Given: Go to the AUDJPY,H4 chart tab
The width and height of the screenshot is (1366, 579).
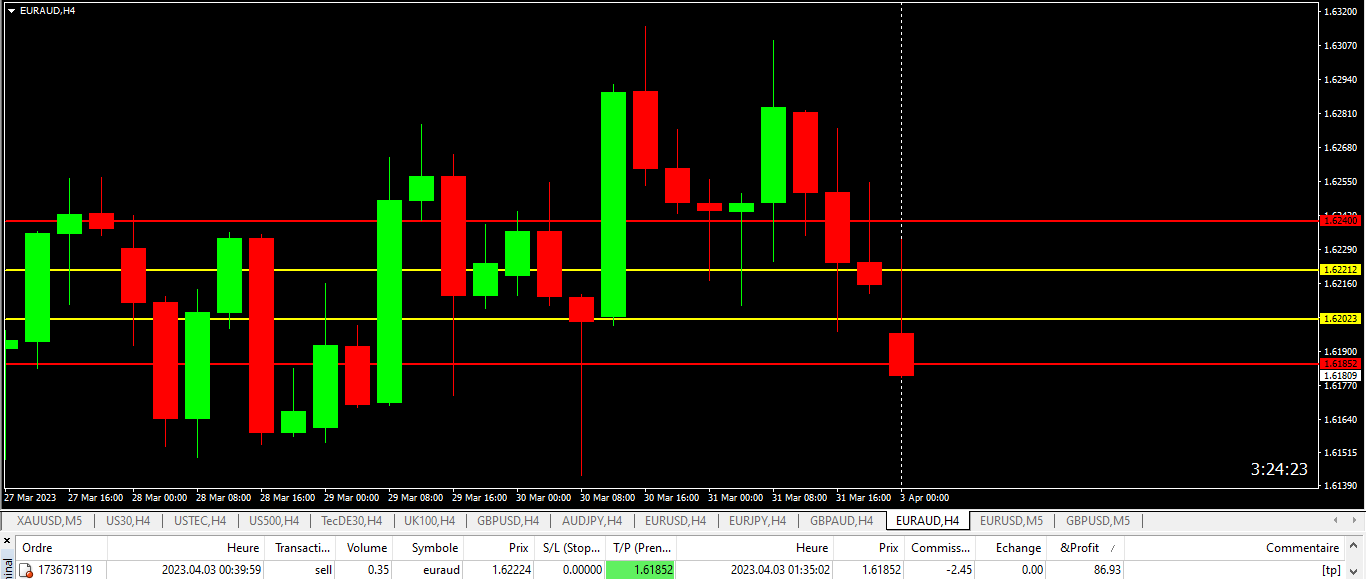Looking at the screenshot, I should click(592, 521).
